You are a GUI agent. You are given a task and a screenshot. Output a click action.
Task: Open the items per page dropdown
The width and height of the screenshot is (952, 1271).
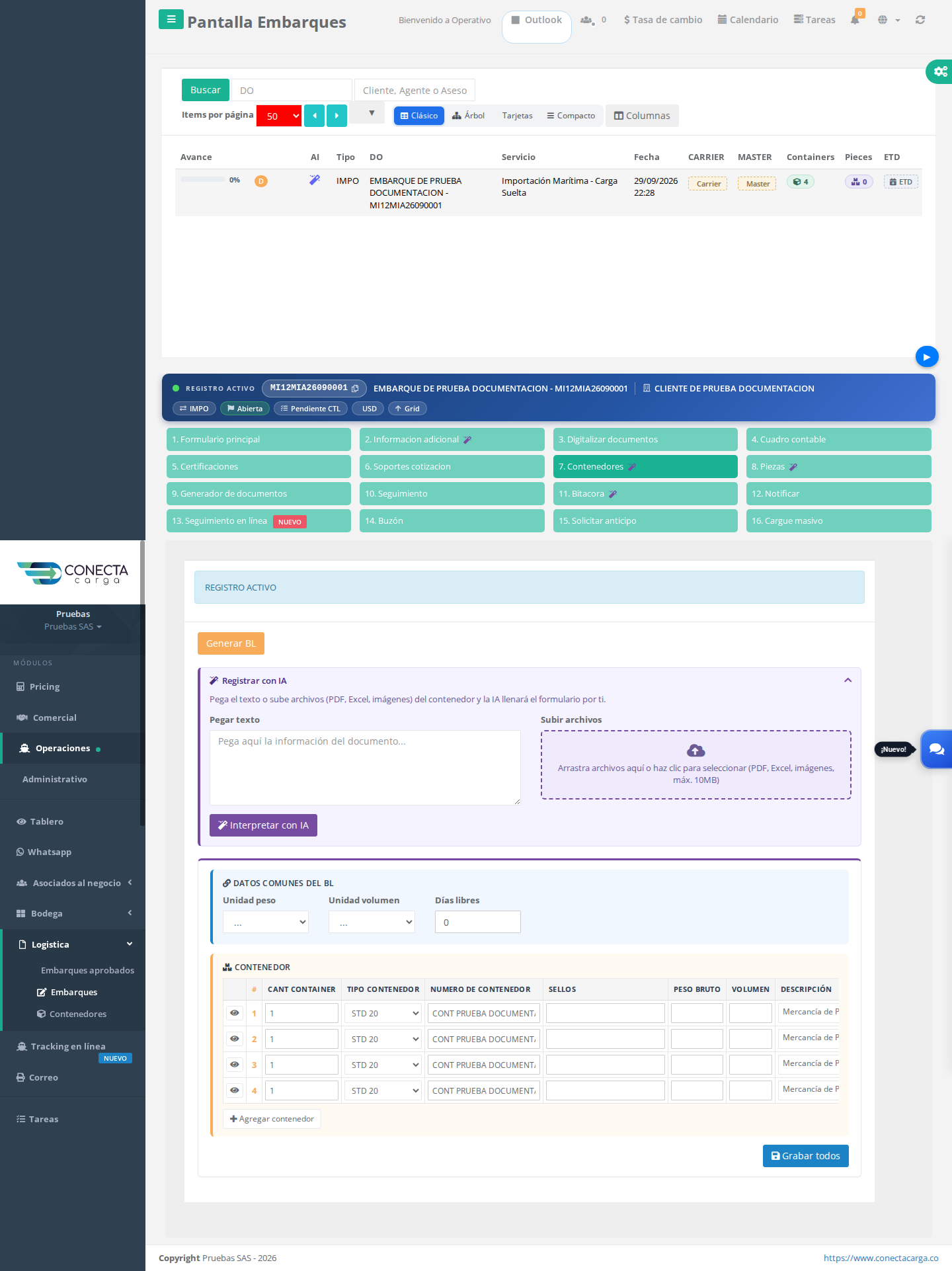click(279, 116)
